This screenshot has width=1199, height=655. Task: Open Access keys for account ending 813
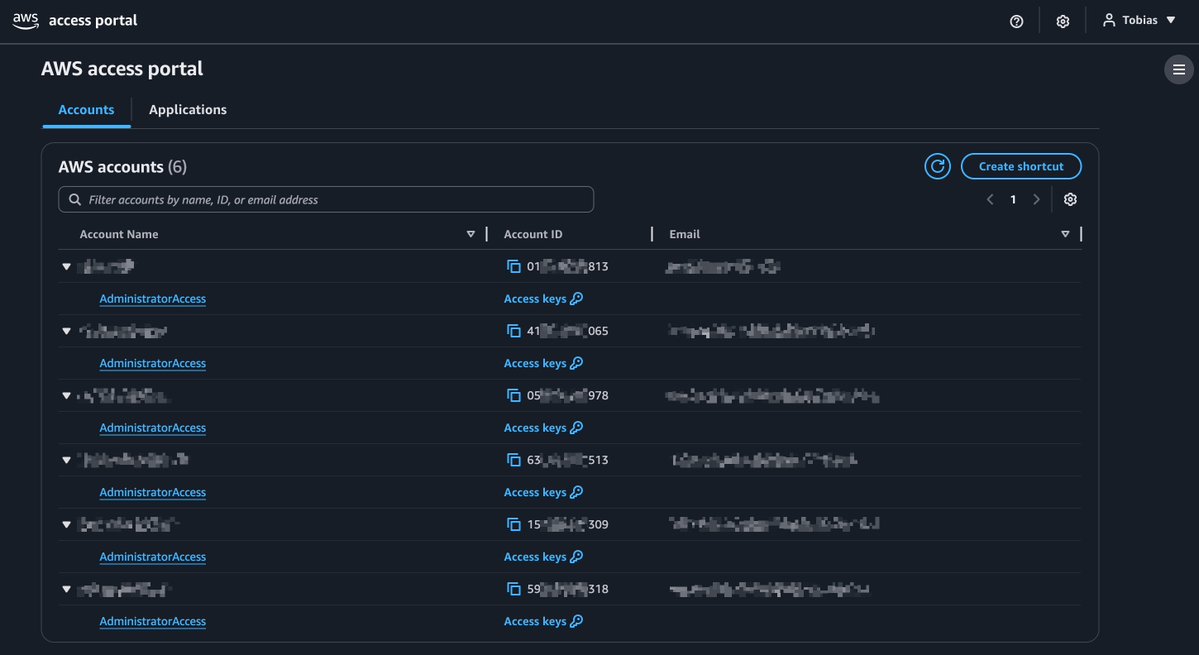pyautogui.click(x=543, y=299)
